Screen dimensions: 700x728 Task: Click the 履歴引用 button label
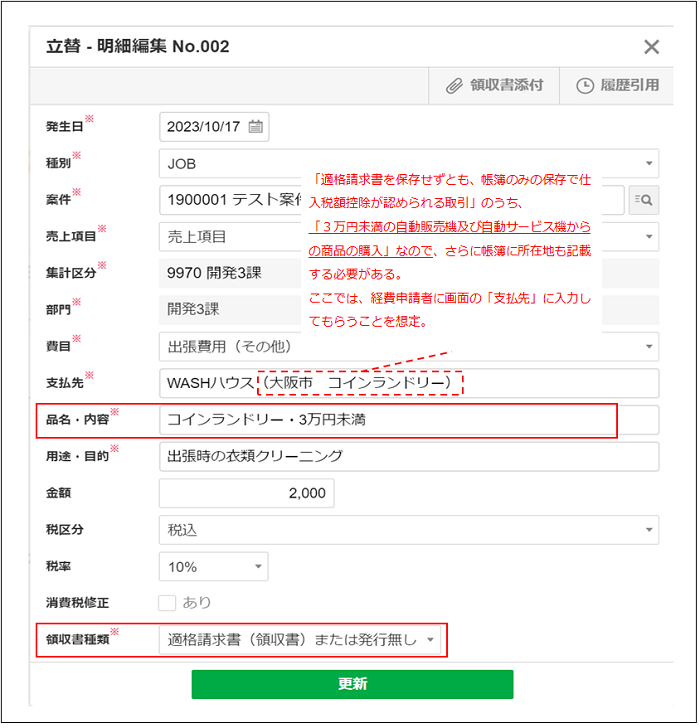pyautogui.click(x=630, y=86)
